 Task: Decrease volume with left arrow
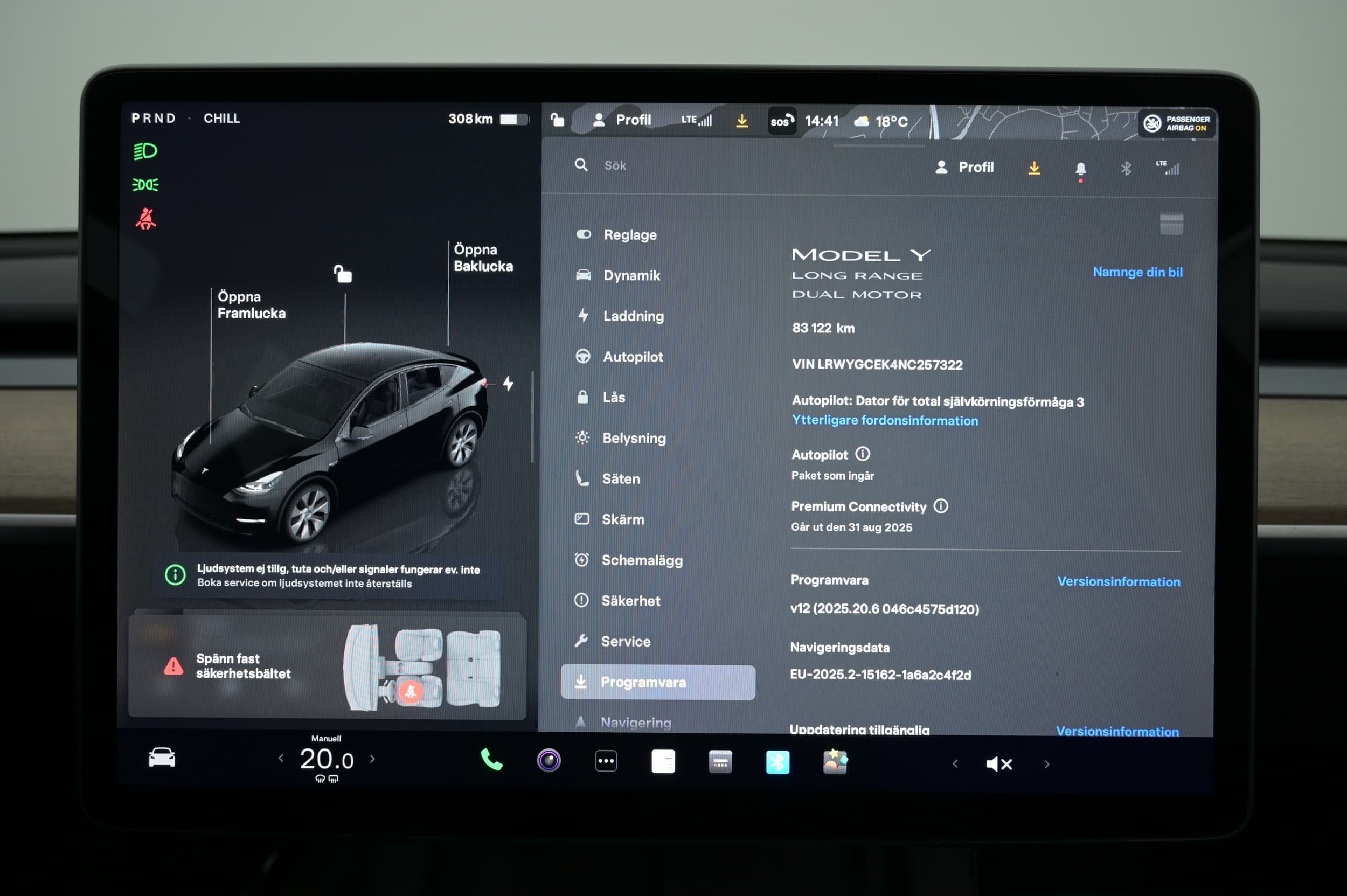954,763
